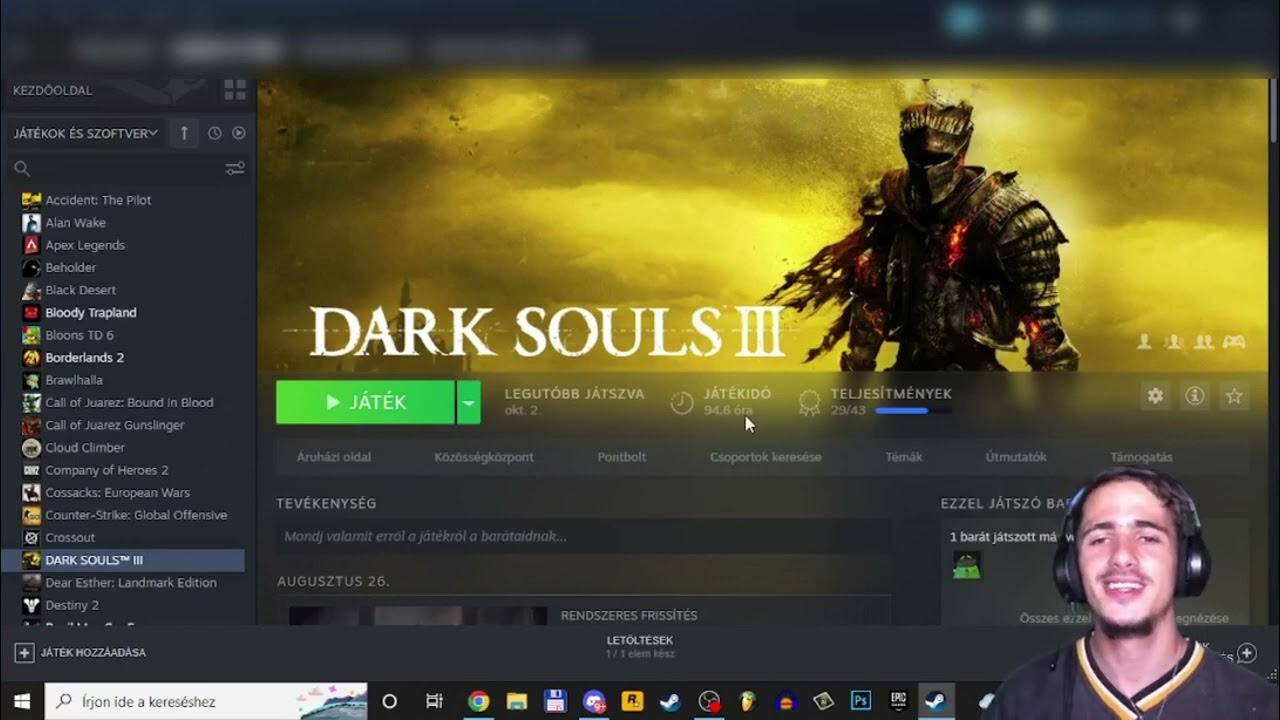Click the single-player icon on banner
This screenshot has width=1280, height=720.
[x=1145, y=342]
